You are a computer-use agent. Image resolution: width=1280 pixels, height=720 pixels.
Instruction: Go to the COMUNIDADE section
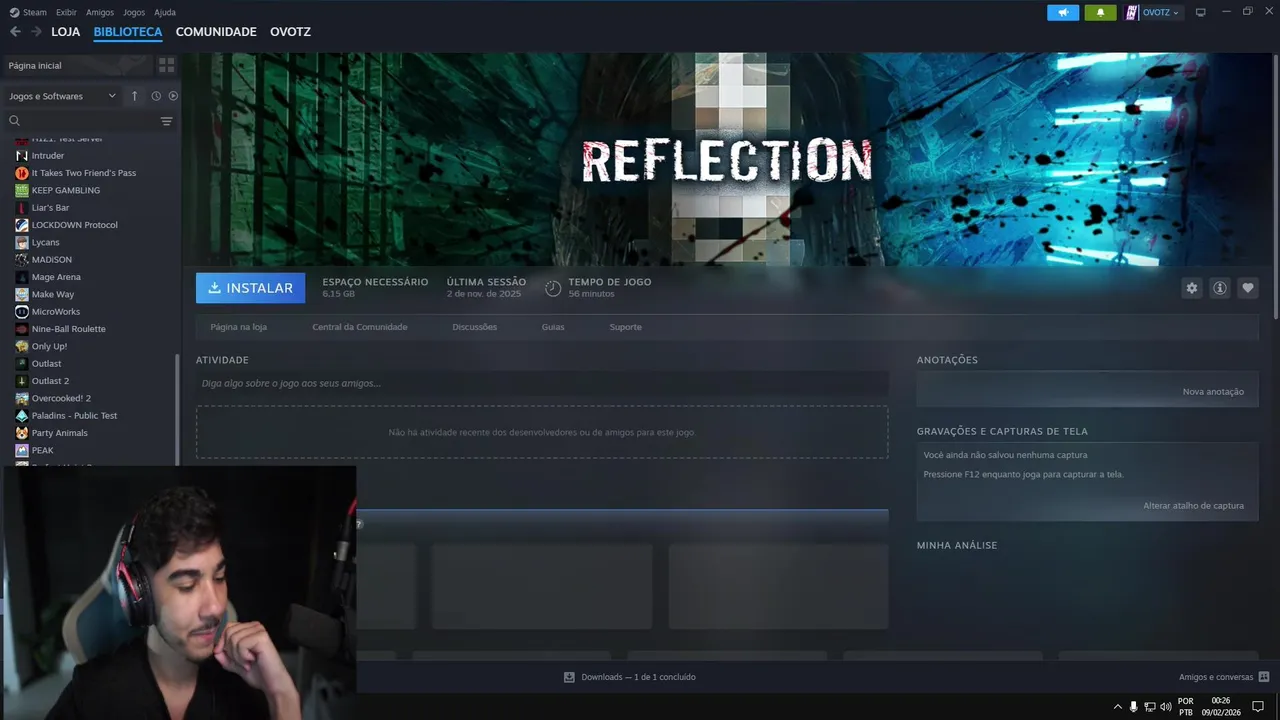coord(216,32)
